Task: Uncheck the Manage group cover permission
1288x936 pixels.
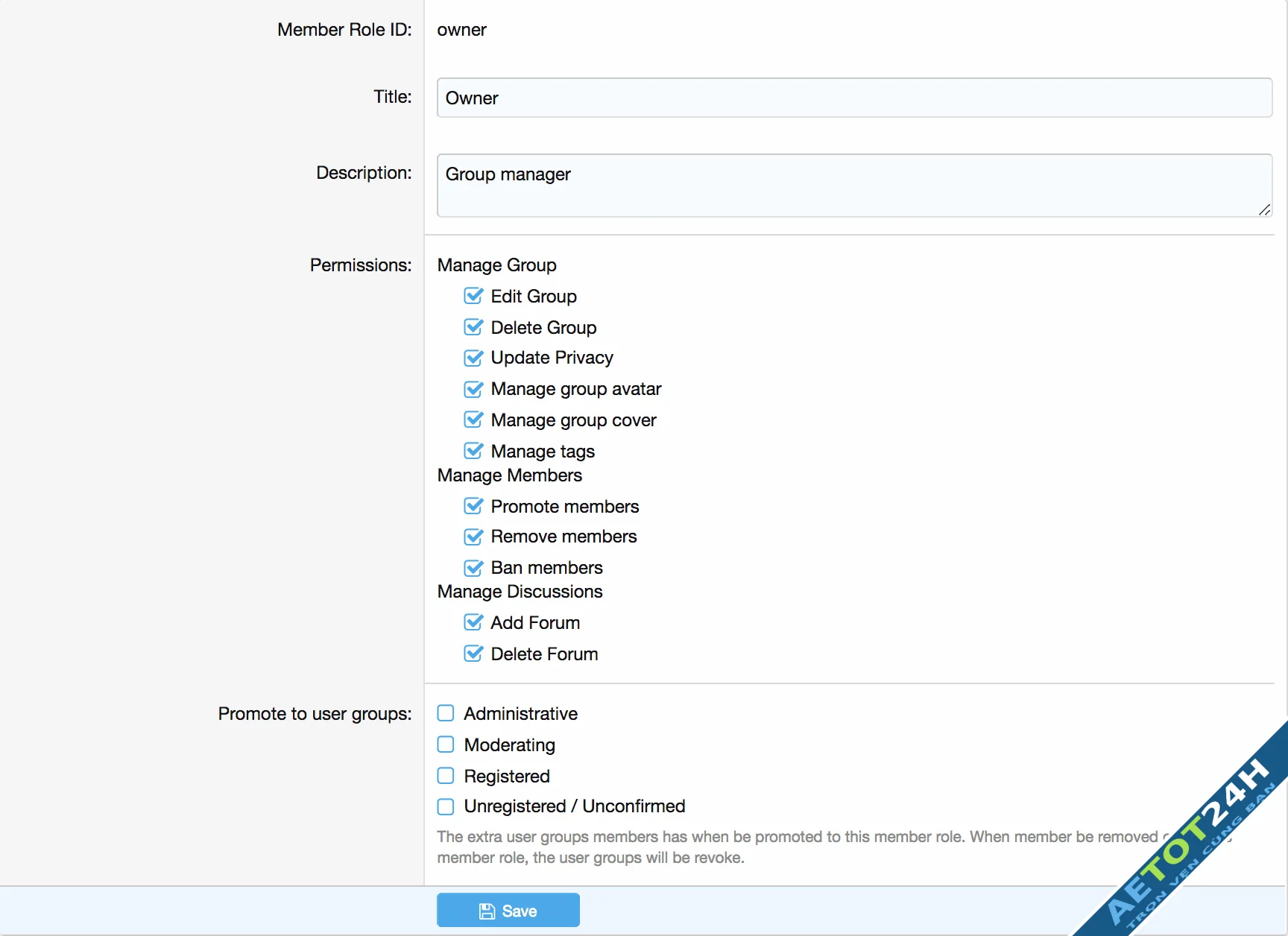Action: click(x=474, y=420)
